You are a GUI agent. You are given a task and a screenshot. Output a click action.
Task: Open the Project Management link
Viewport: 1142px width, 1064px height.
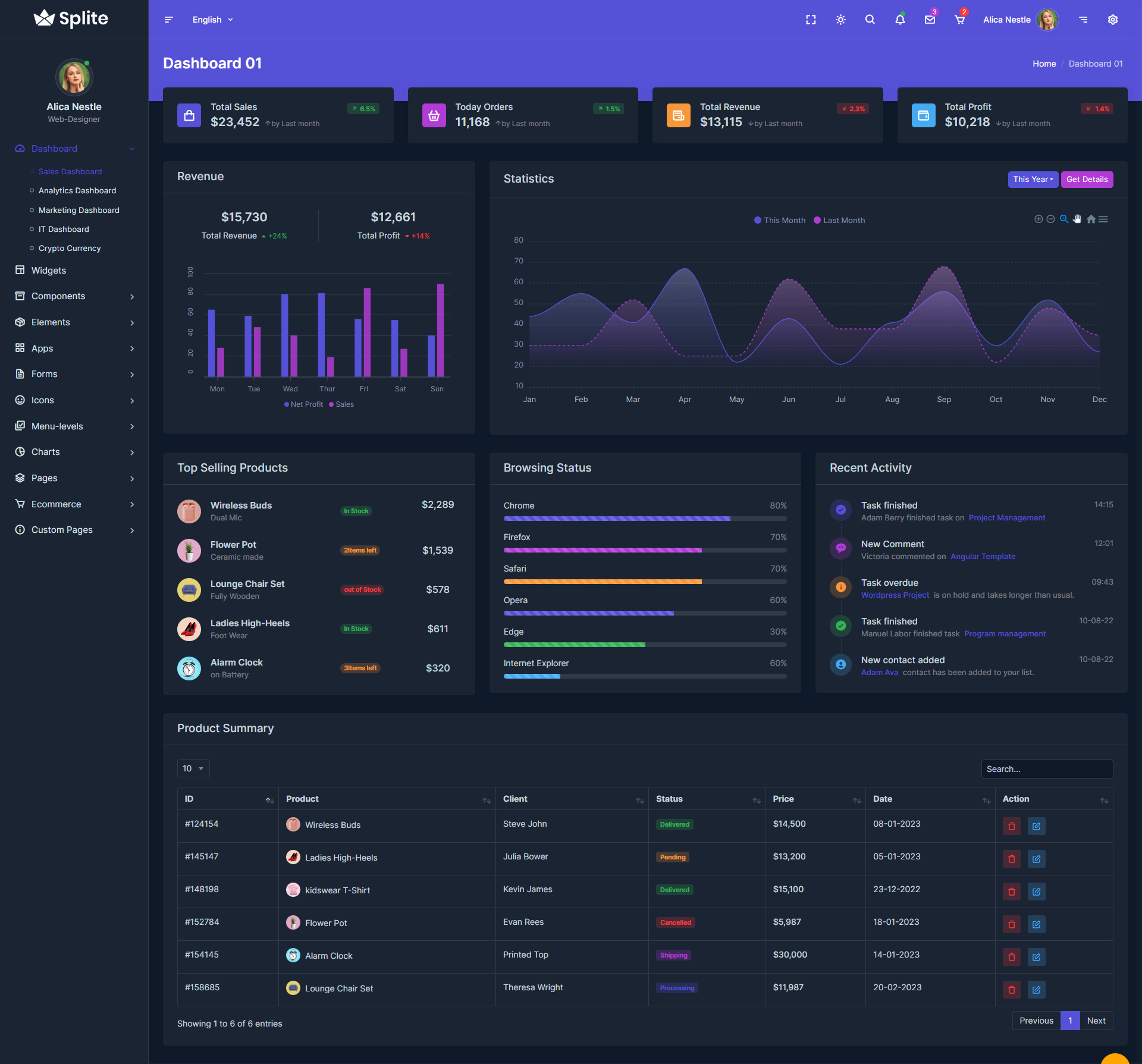[x=1006, y=518]
